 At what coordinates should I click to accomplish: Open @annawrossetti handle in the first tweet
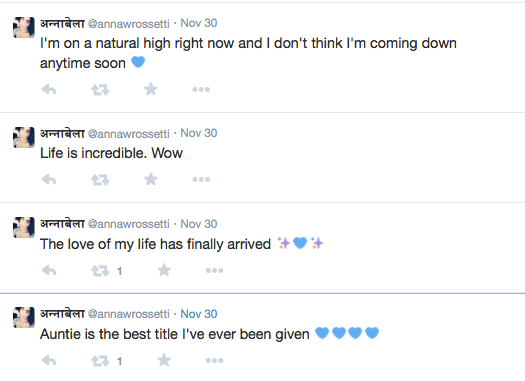(129, 23)
